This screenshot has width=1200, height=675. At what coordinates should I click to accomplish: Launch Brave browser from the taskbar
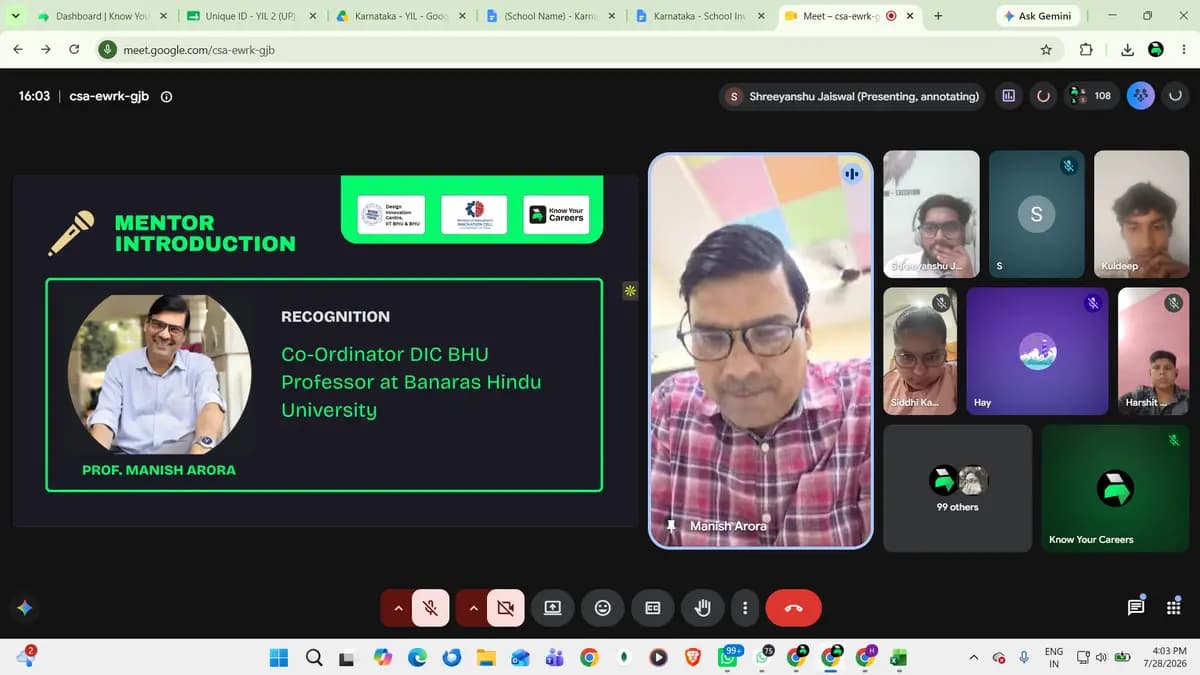(x=693, y=657)
